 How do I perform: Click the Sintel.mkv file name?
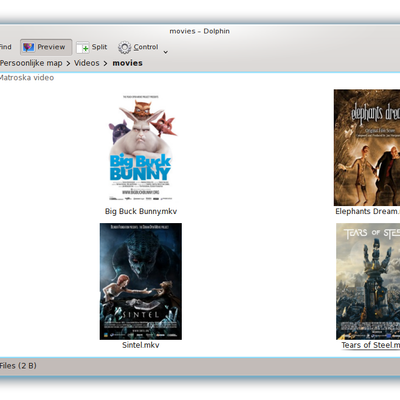pyautogui.click(x=141, y=345)
